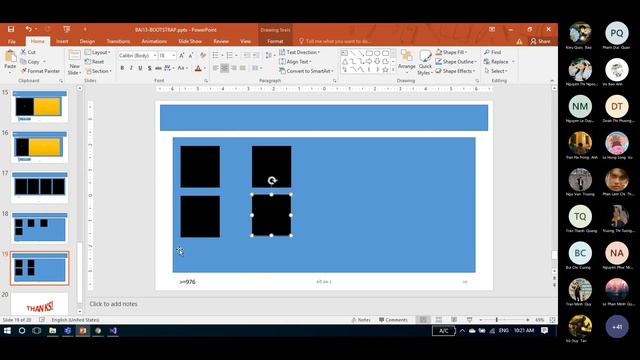Click the Find button

coord(492,52)
